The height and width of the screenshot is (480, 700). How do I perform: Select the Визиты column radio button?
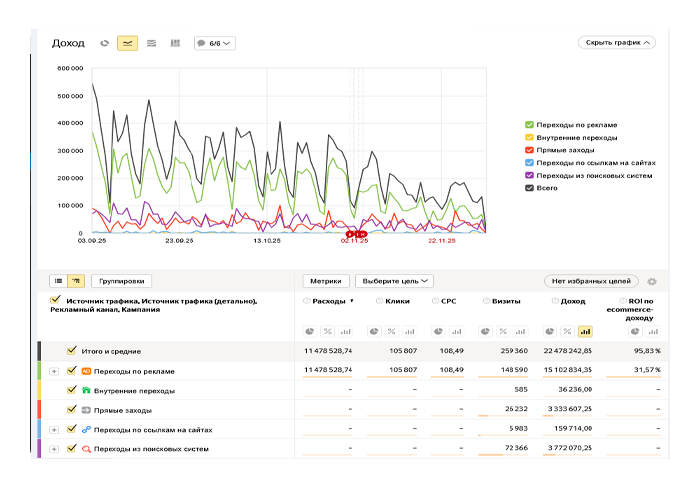(486, 300)
